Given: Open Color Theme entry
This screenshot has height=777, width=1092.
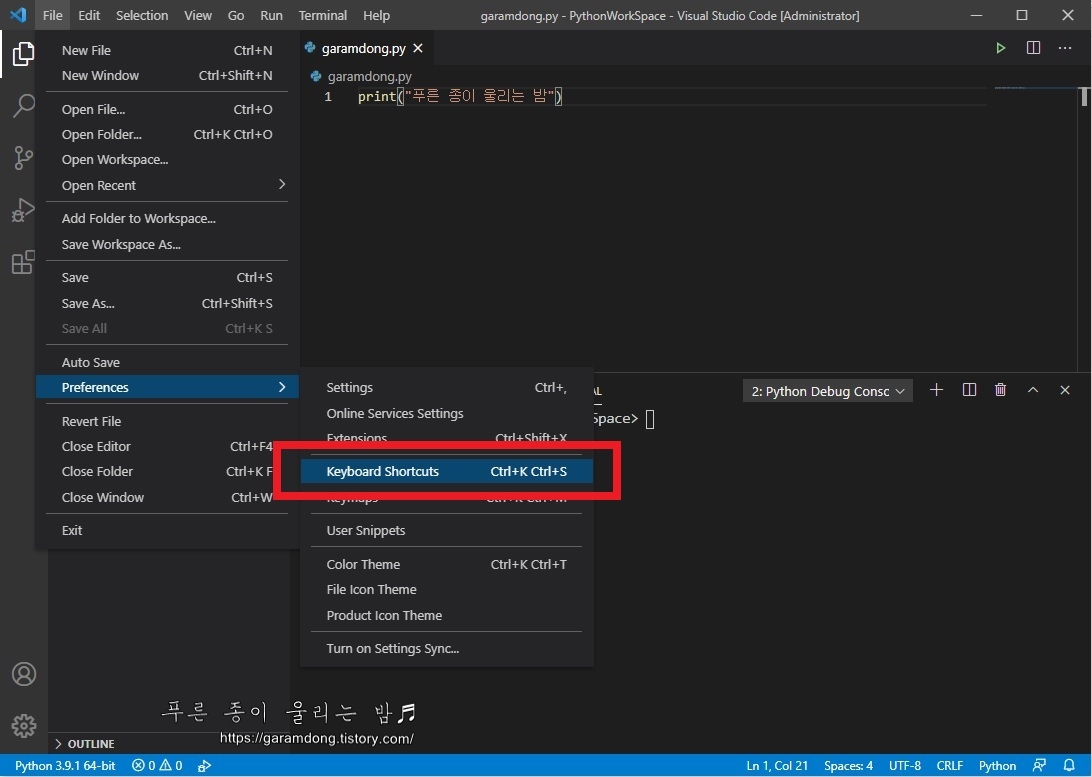Looking at the screenshot, I should click(446, 564).
